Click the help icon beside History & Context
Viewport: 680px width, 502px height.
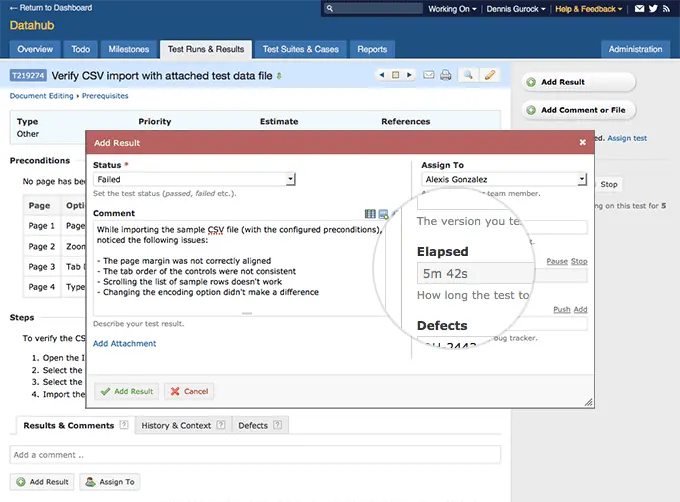coord(221,425)
